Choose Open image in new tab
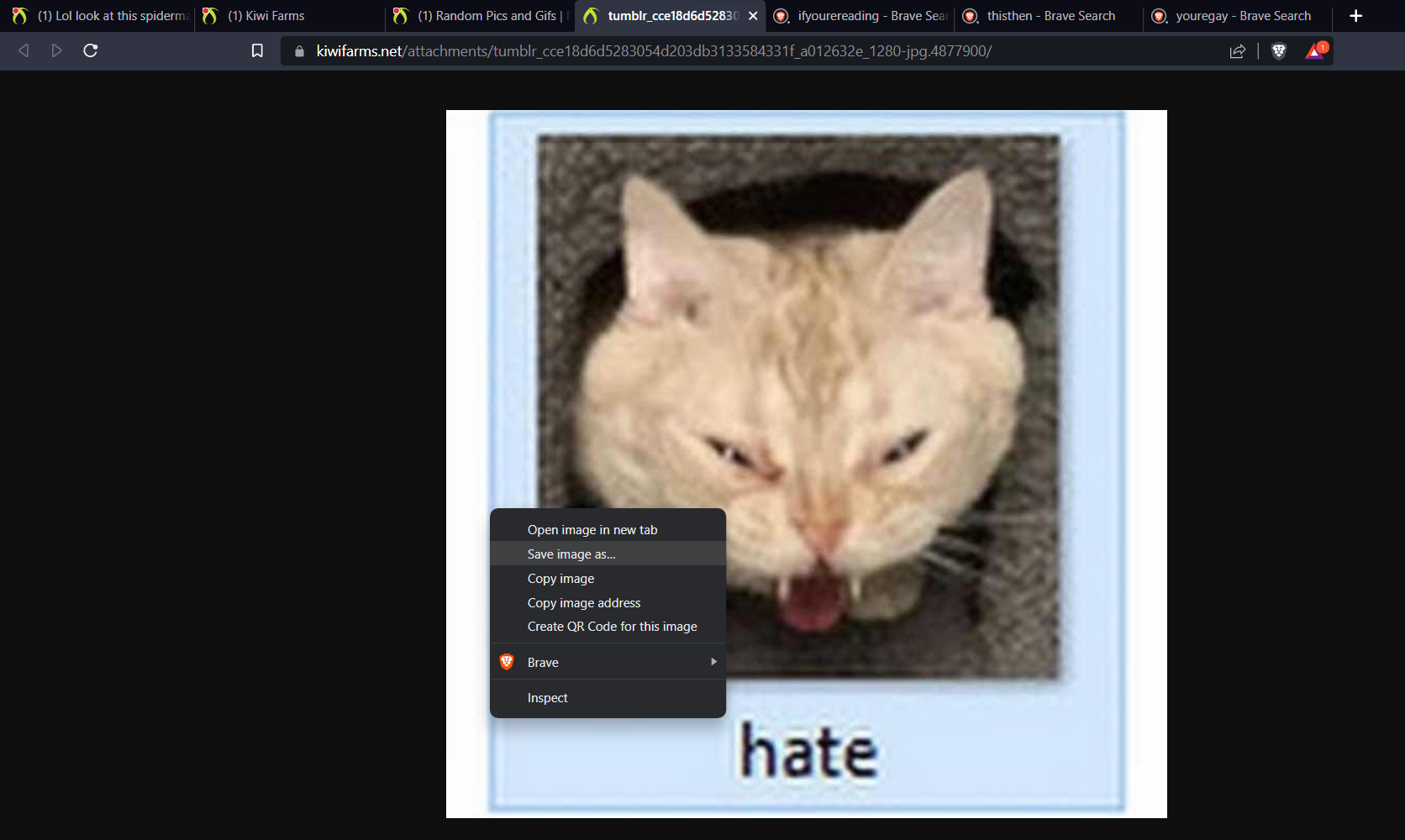1405x840 pixels. click(608, 530)
